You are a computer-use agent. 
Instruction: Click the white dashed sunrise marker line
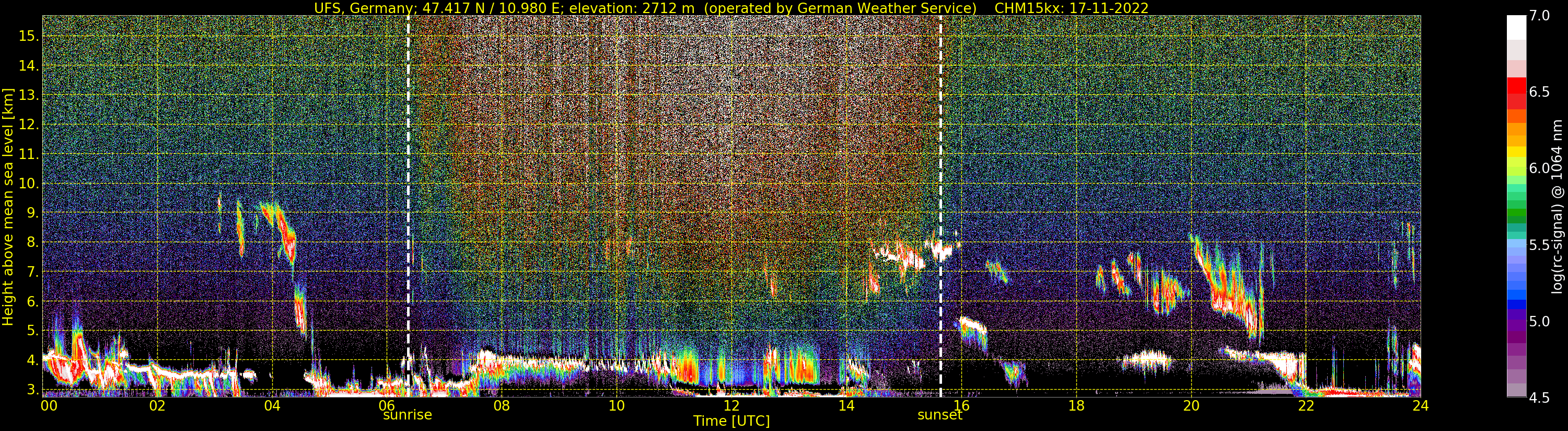point(408,206)
